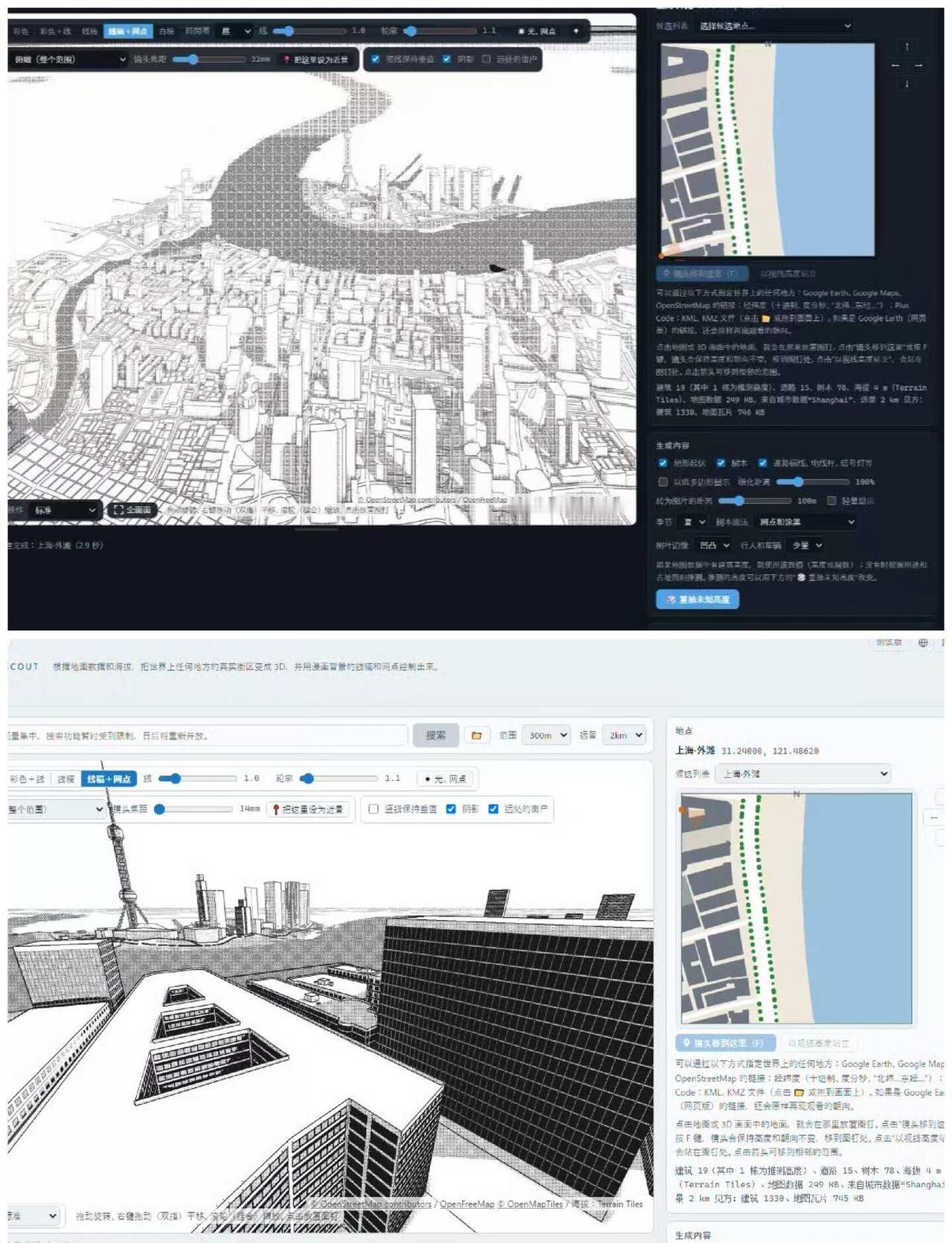Image resolution: width=952 pixels, height=1243 pixels.
Task: Uncheck 树木 checkbox in 生成内容
Action: coord(721,463)
